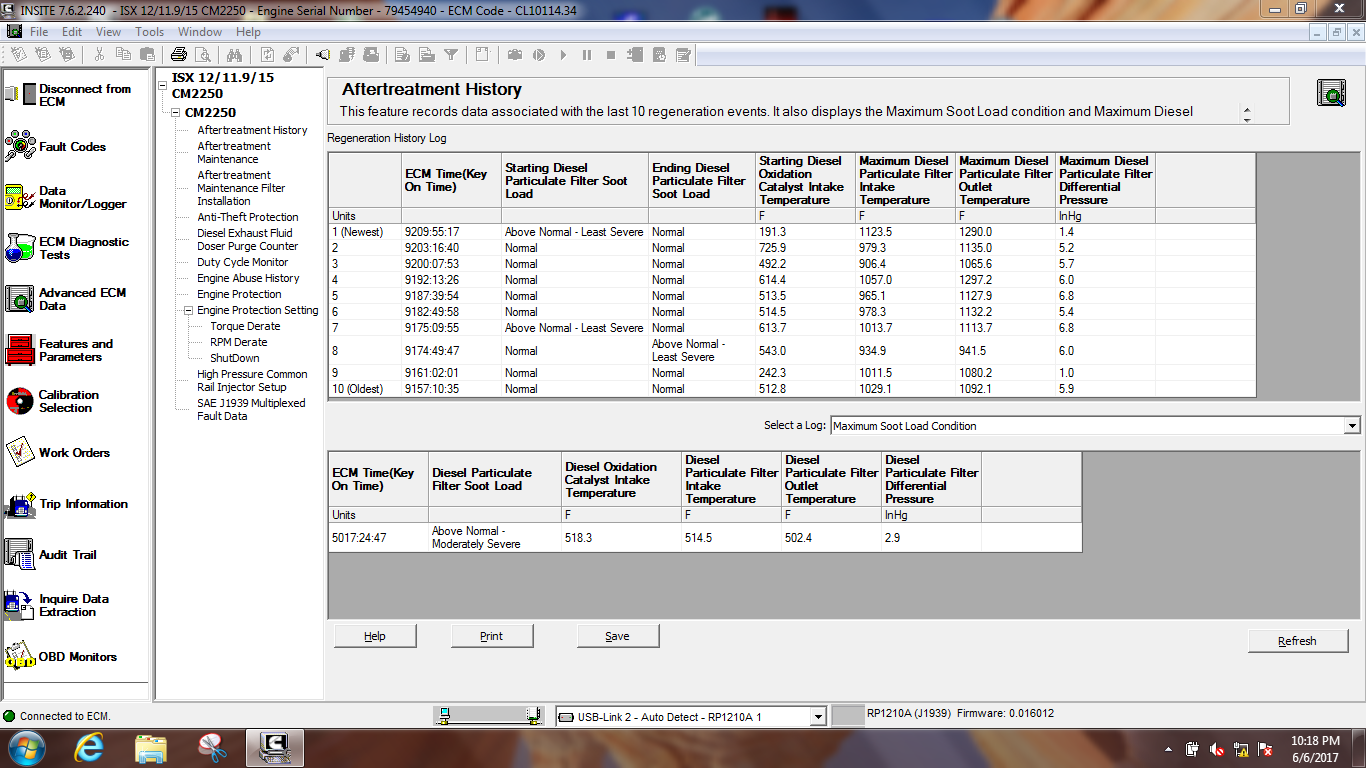
Task: Click the plug Connect to ECM toolbar icon
Action: tap(323, 54)
